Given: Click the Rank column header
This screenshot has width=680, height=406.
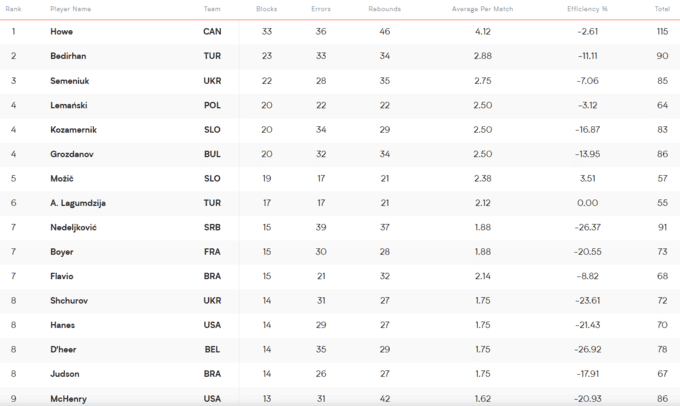Looking at the screenshot, I should pyautogui.click(x=13, y=9).
